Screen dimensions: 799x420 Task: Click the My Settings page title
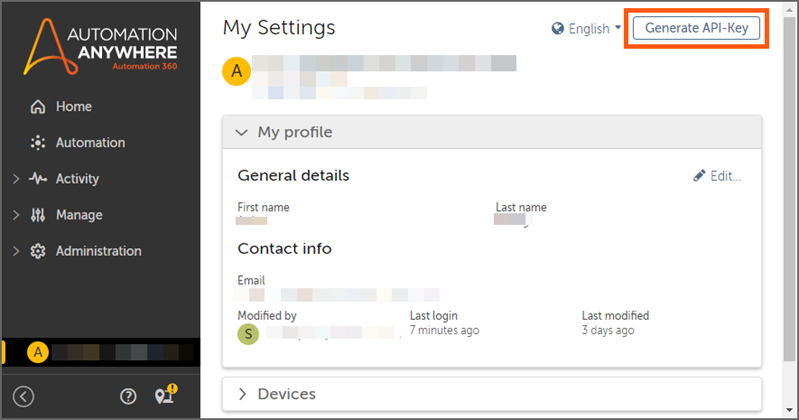pyautogui.click(x=279, y=28)
